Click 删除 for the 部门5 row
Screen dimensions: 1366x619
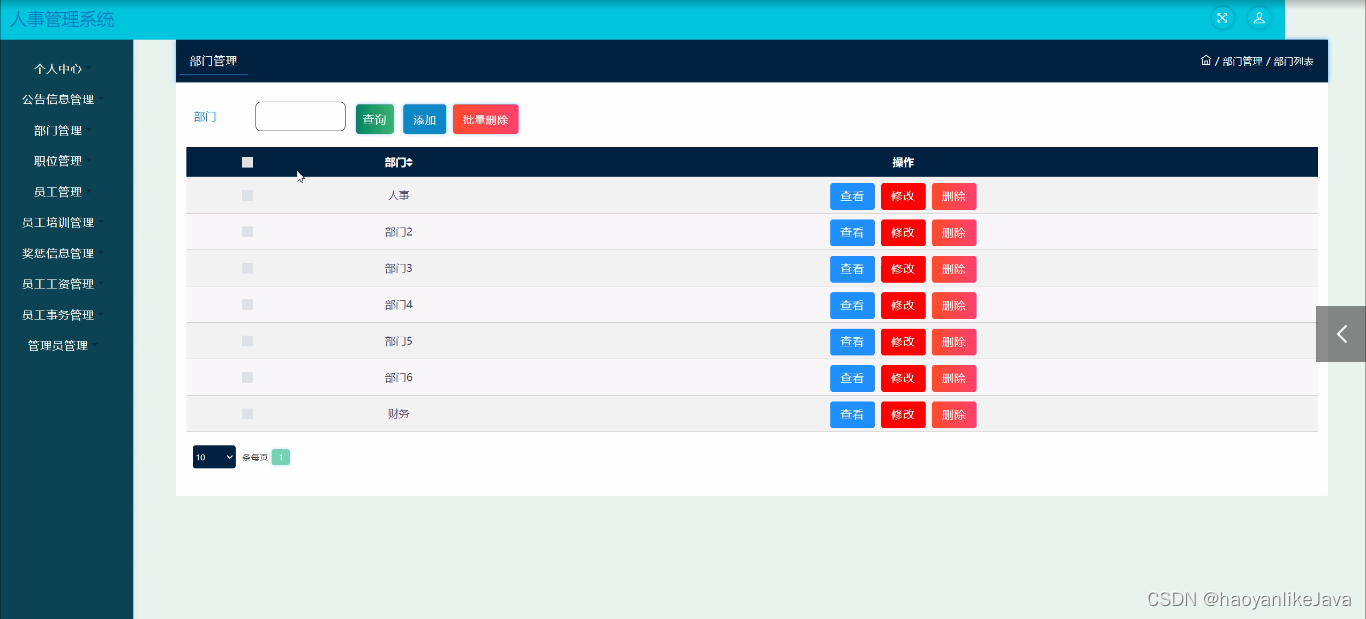point(954,342)
